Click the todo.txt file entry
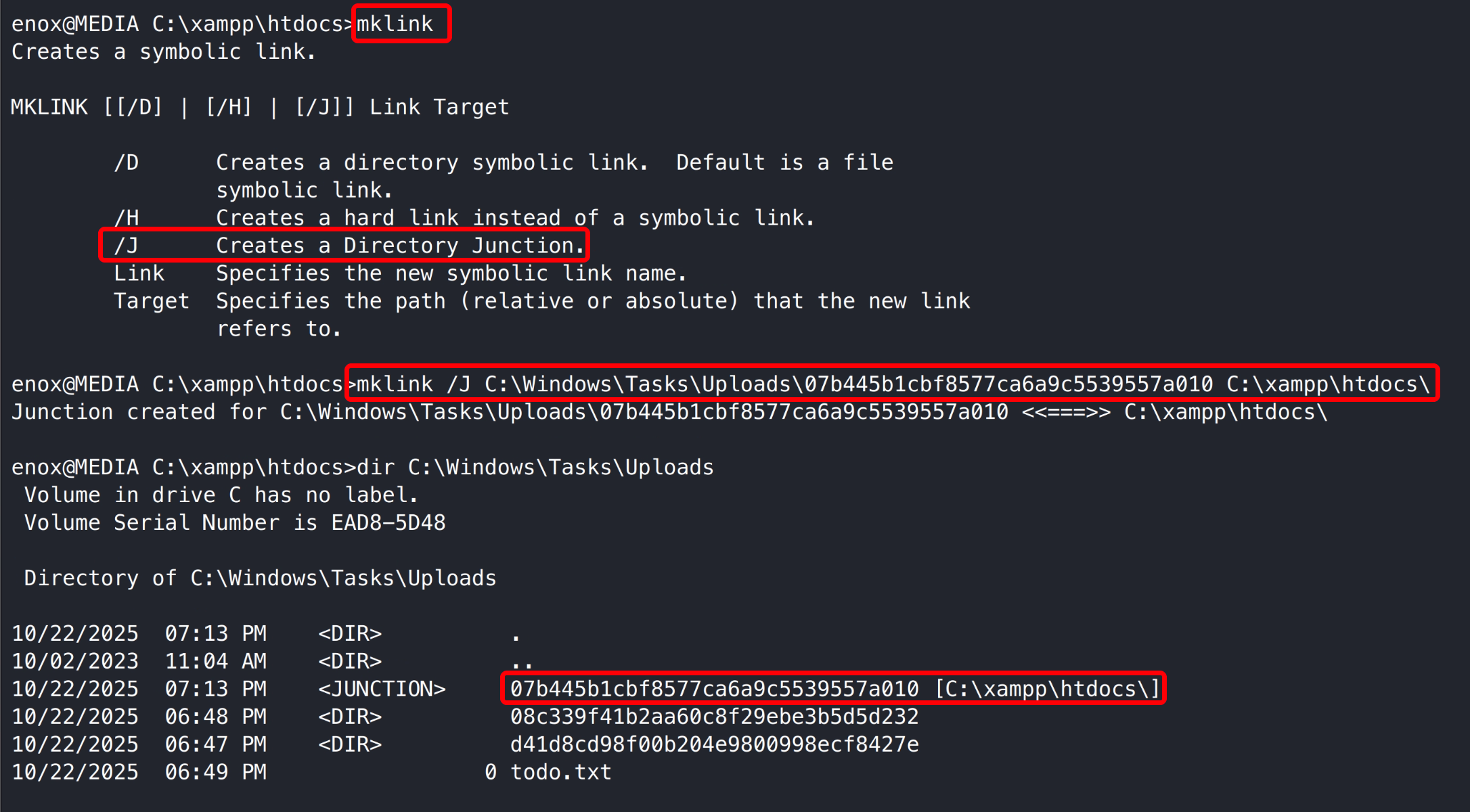The height and width of the screenshot is (812, 1470). click(560, 772)
